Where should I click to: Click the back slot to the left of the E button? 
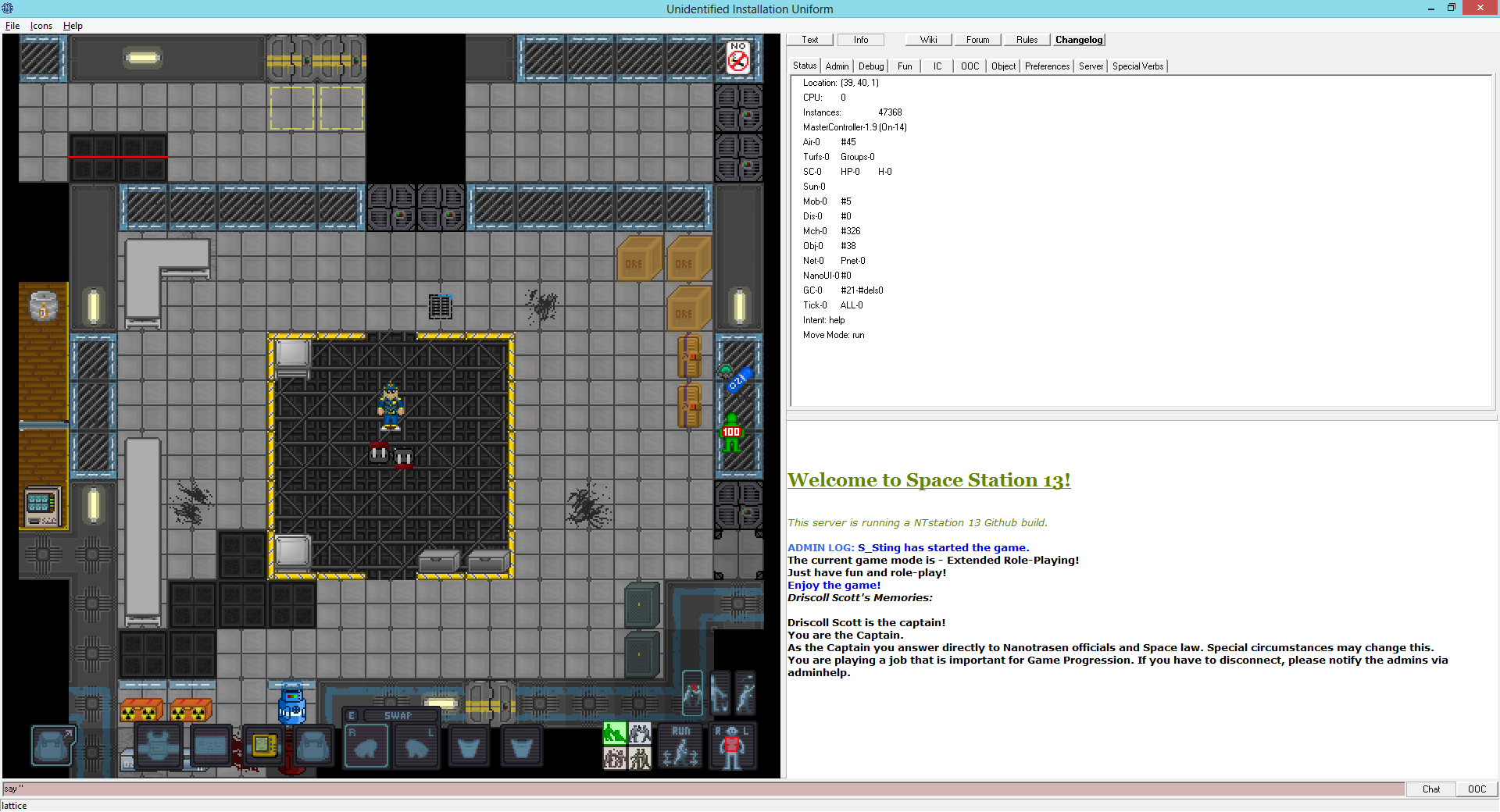(x=314, y=746)
